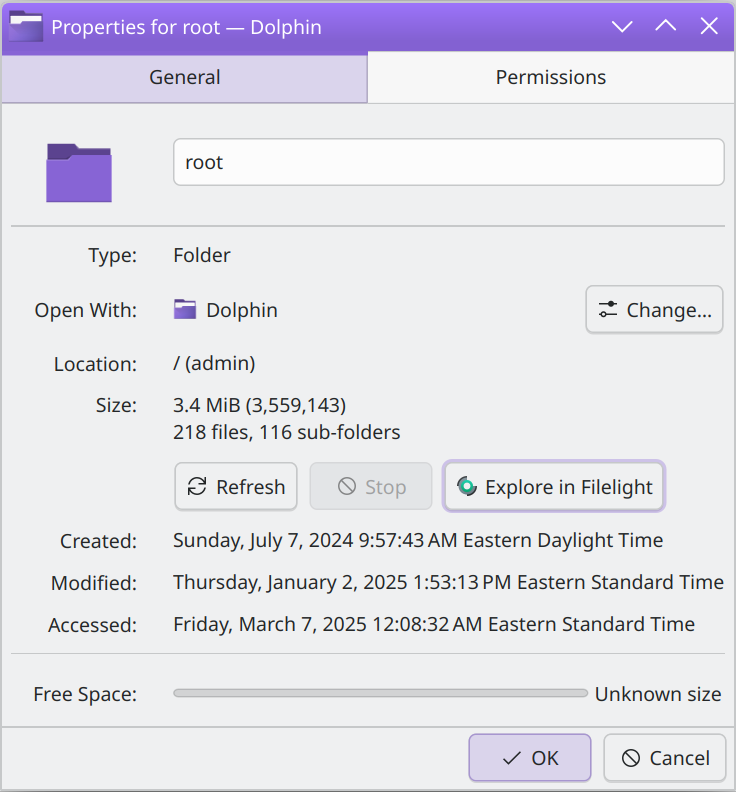This screenshot has width=736, height=792.
Task: Open Explore in Filelight
Action: 554,487
